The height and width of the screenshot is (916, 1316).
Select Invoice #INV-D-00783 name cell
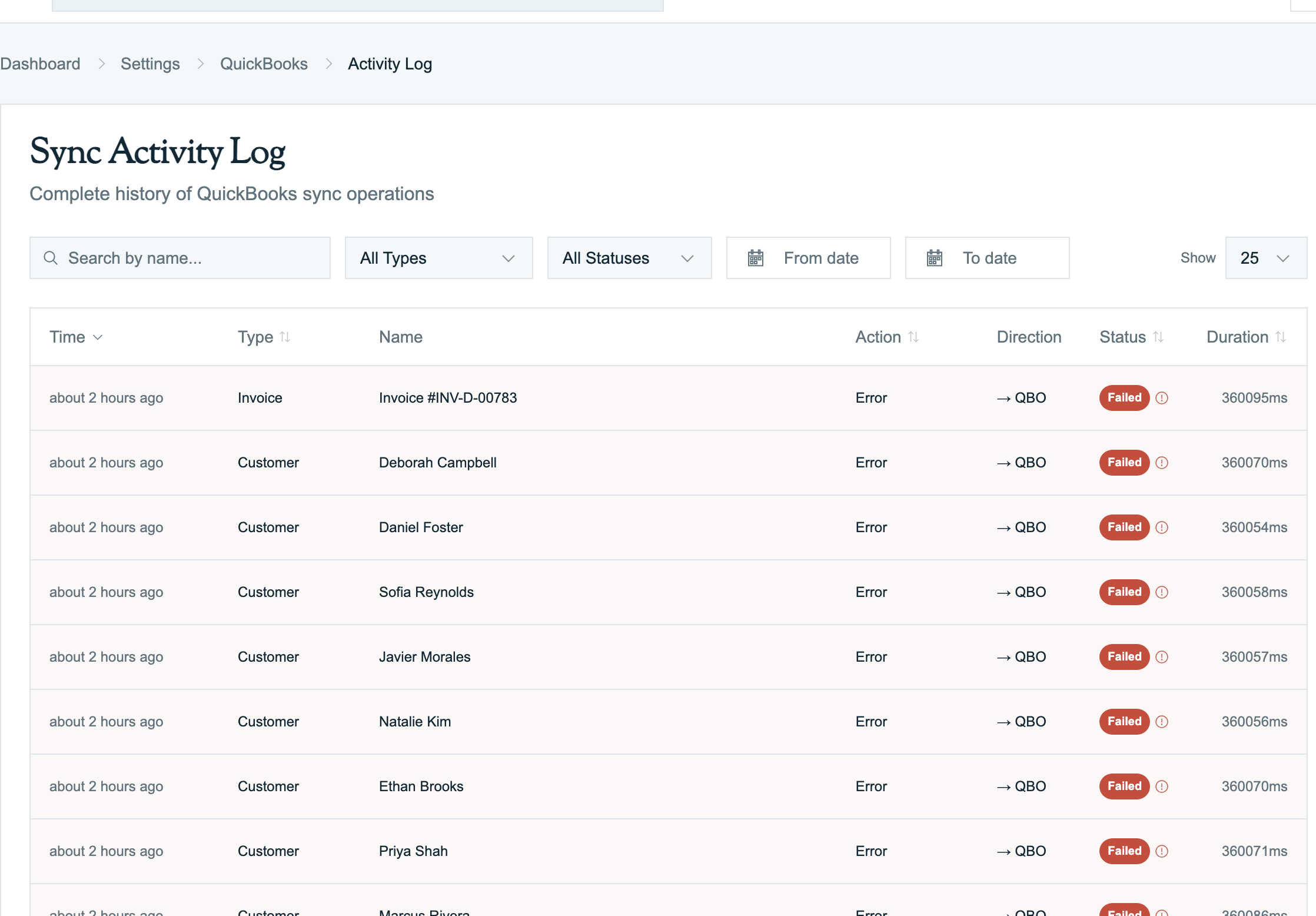coord(448,398)
